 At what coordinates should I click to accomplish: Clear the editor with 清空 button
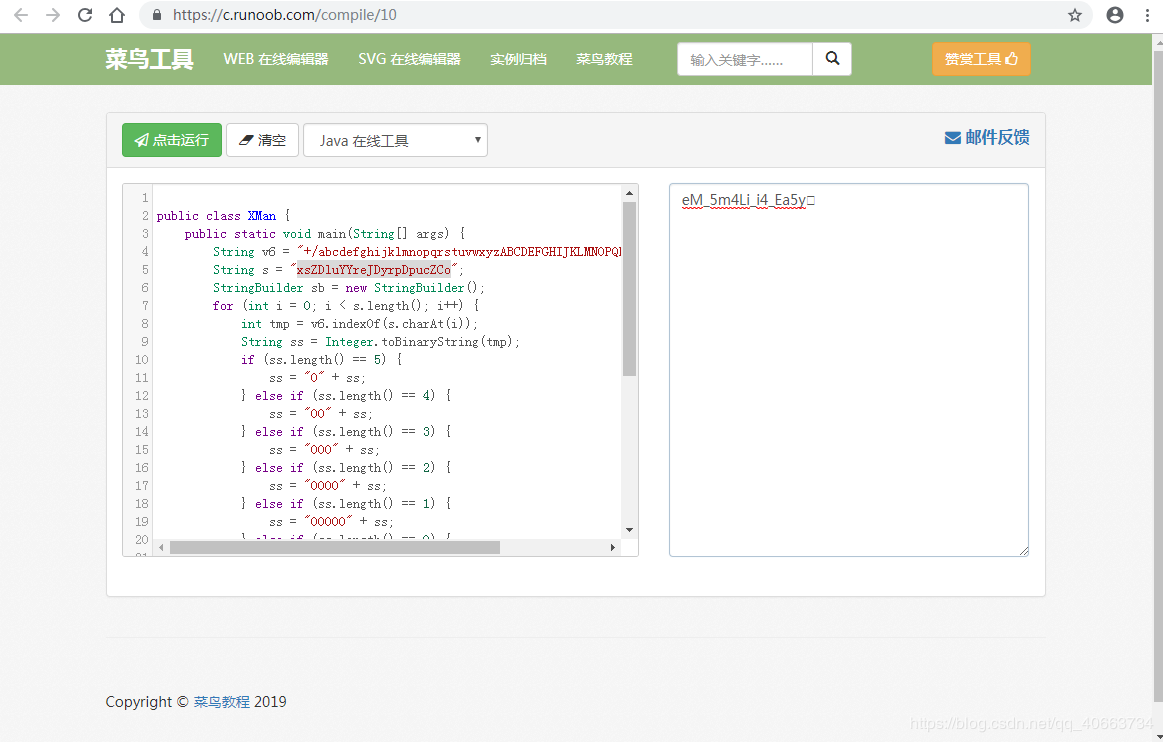click(263, 139)
